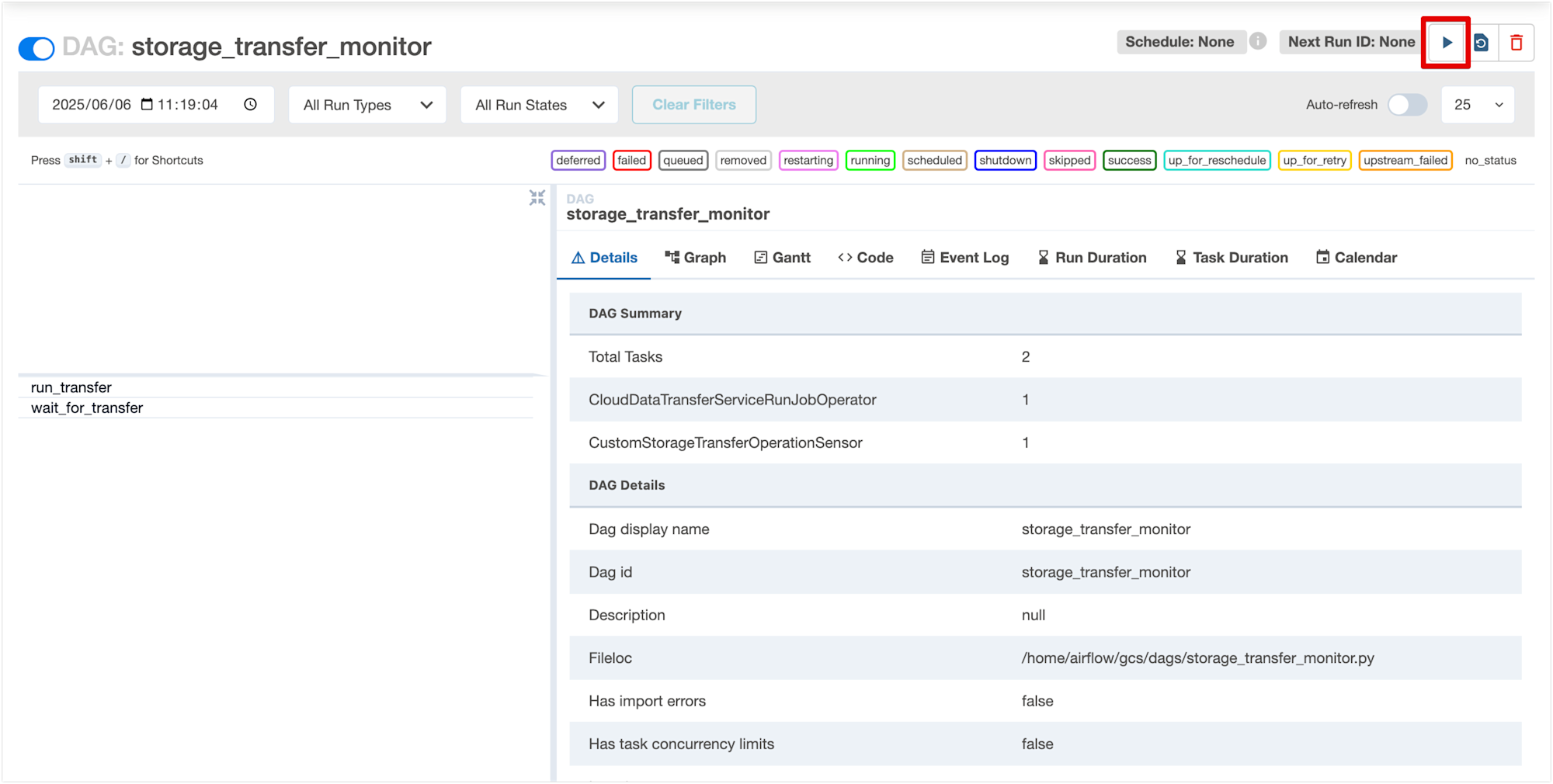Switch to the Details tab
The image size is (1553, 784).
(x=604, y=258)
